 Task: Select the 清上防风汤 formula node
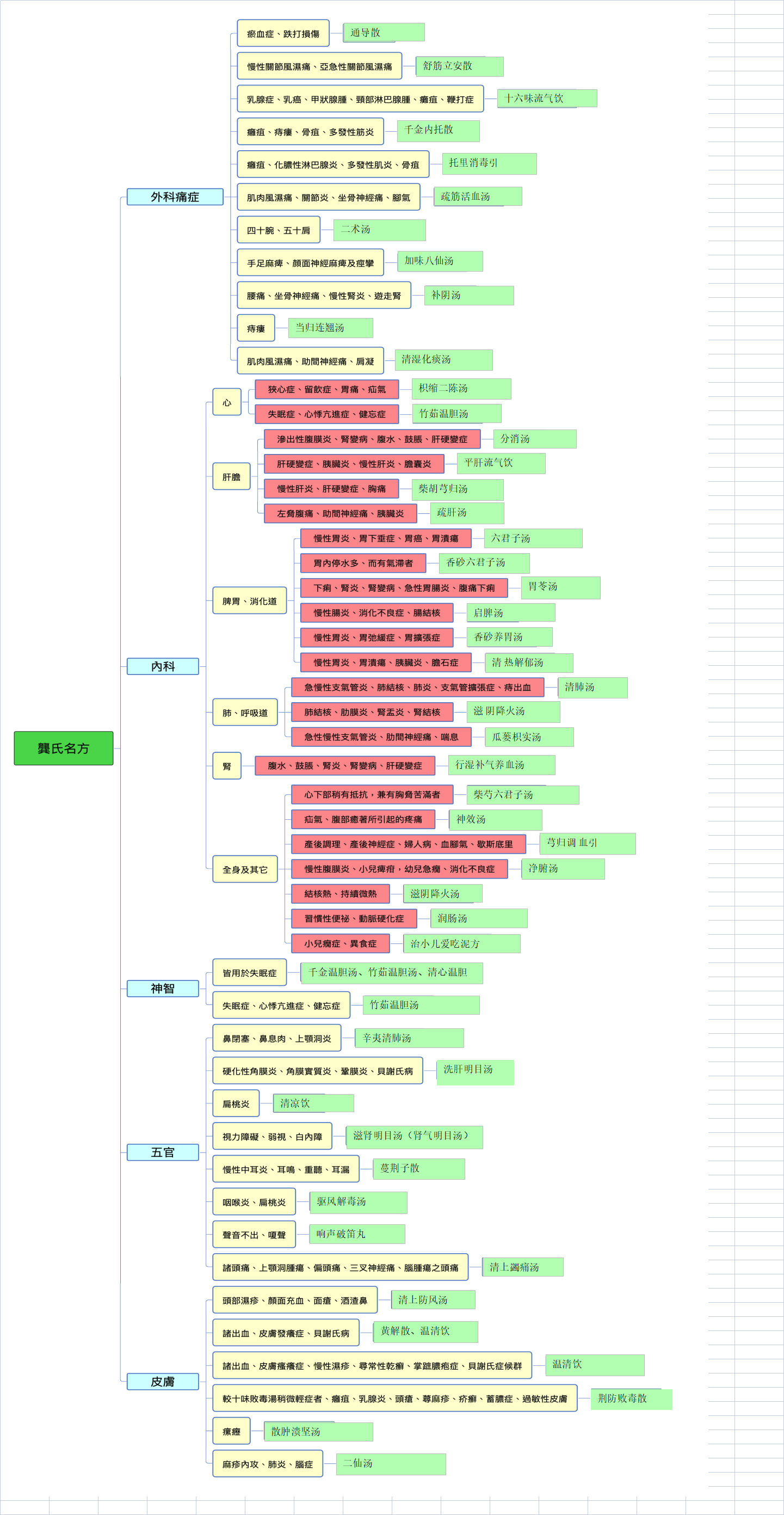click(433, 1299)
